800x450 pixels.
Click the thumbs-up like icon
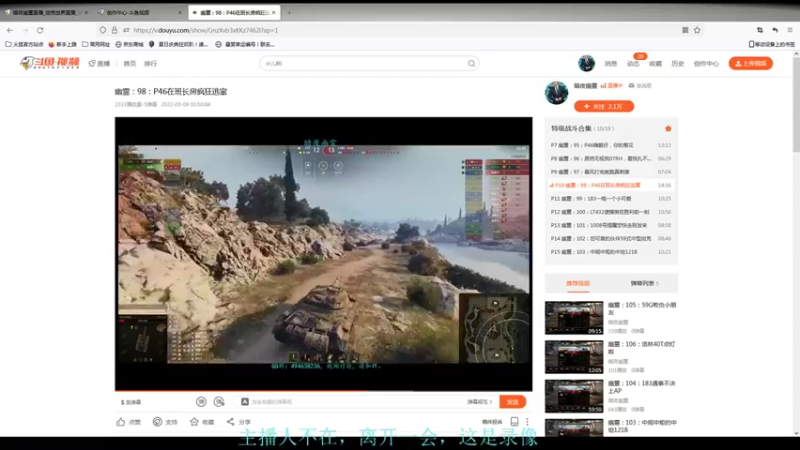[x=120, y=422]
